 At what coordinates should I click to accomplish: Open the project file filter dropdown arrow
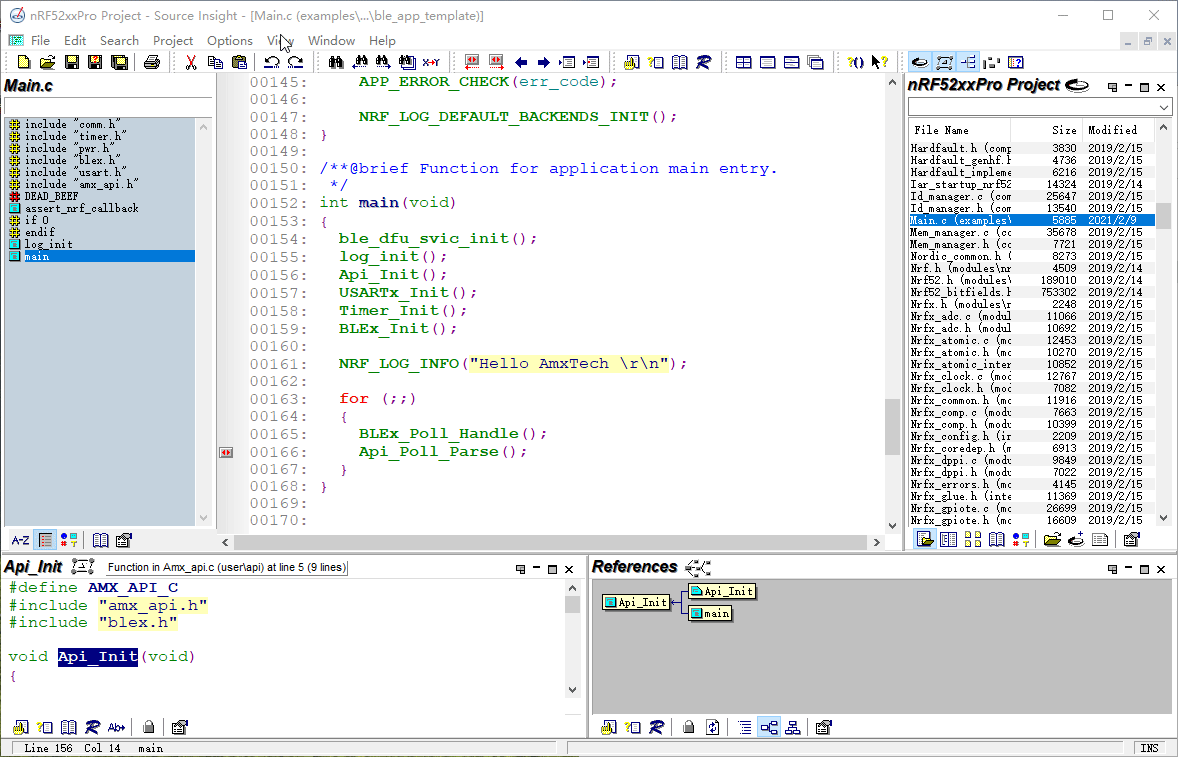tap(1164, 107)
